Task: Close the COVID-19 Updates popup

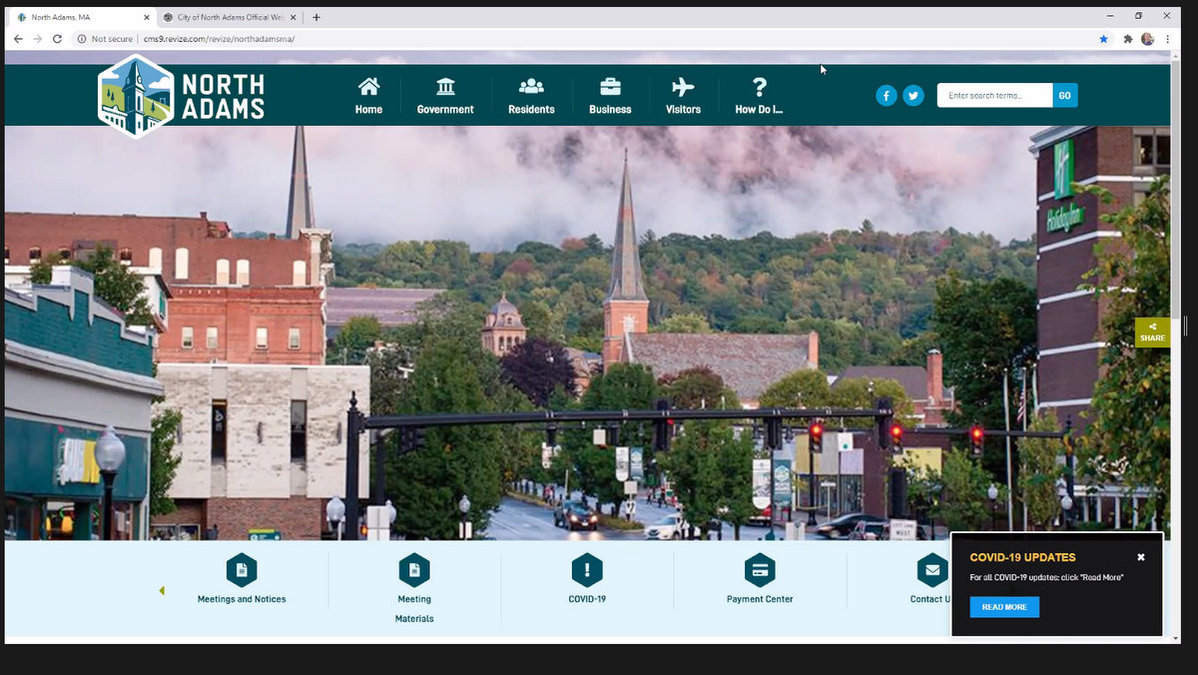Action: (1141, 557)
